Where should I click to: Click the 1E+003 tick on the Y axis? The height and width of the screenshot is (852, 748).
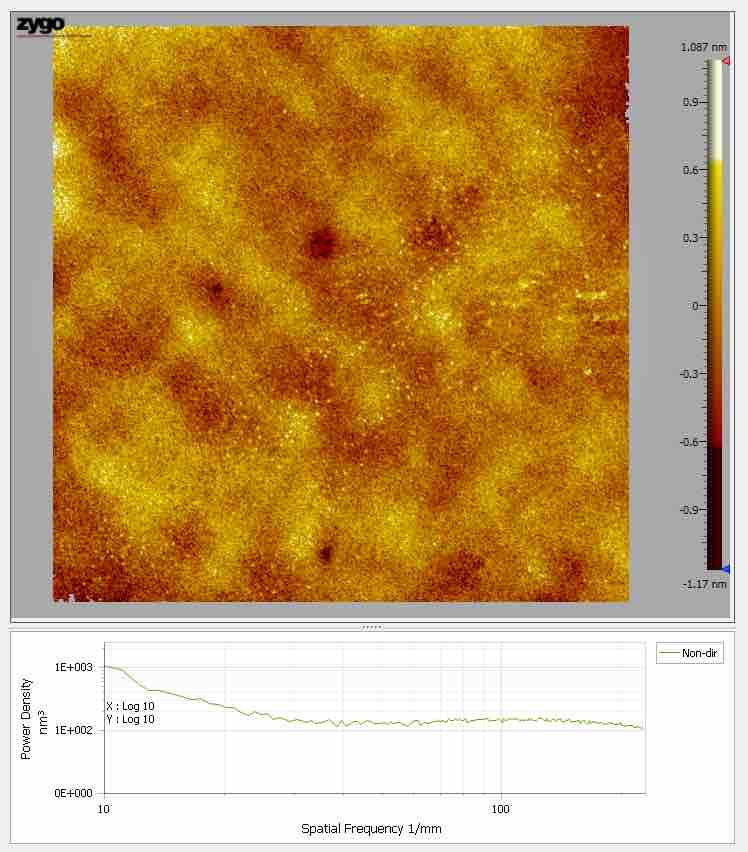point(73,667)
